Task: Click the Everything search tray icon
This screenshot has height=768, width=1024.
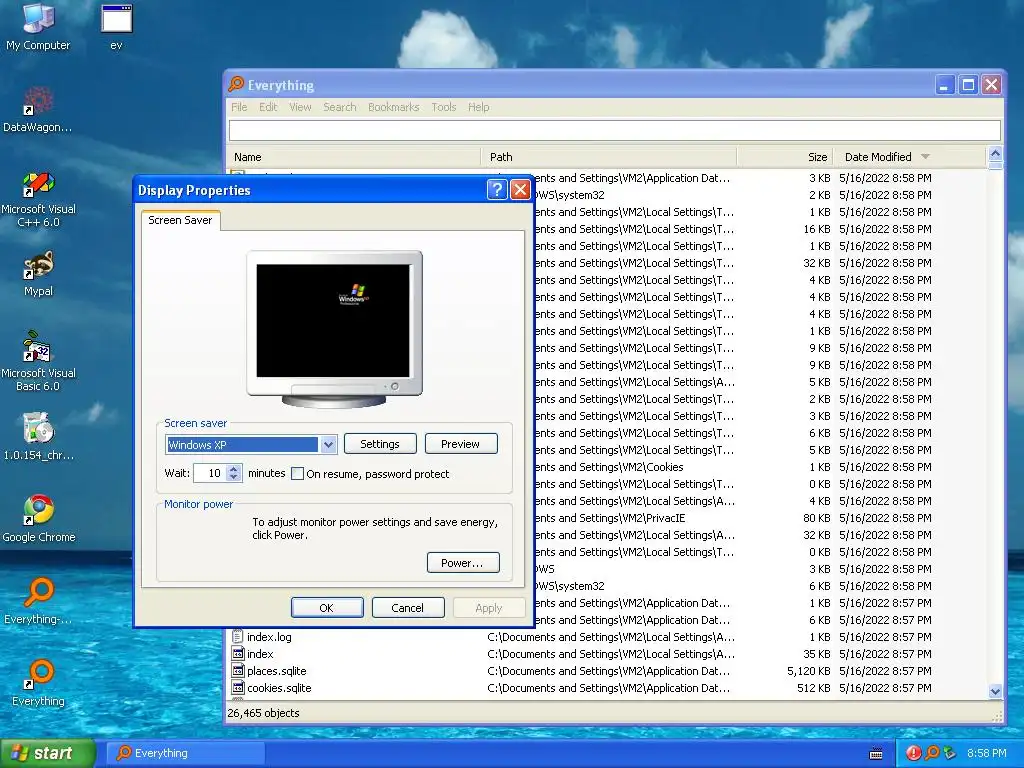Action: point(932,753)
